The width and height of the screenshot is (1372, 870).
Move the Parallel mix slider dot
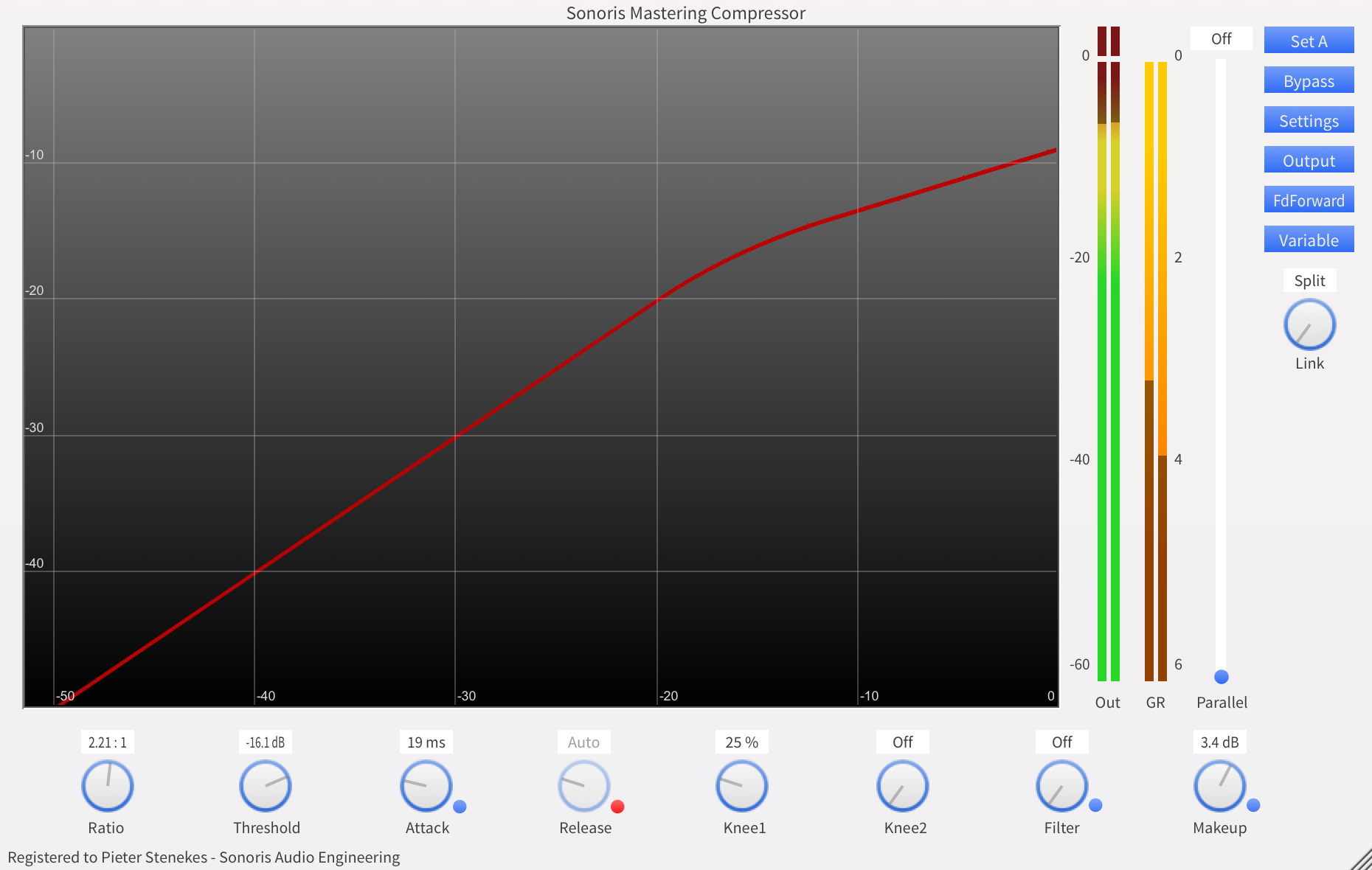[x=1222, y=676]
